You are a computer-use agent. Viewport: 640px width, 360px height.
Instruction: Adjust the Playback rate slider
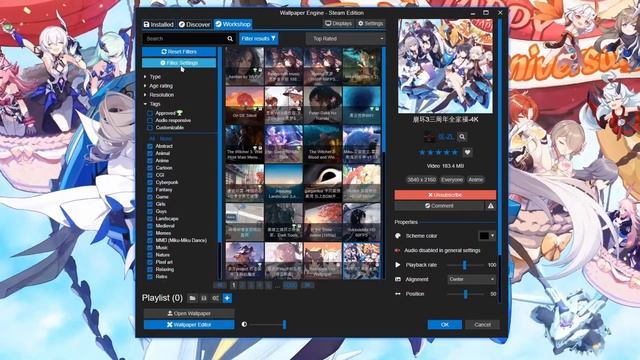(465, 265)
